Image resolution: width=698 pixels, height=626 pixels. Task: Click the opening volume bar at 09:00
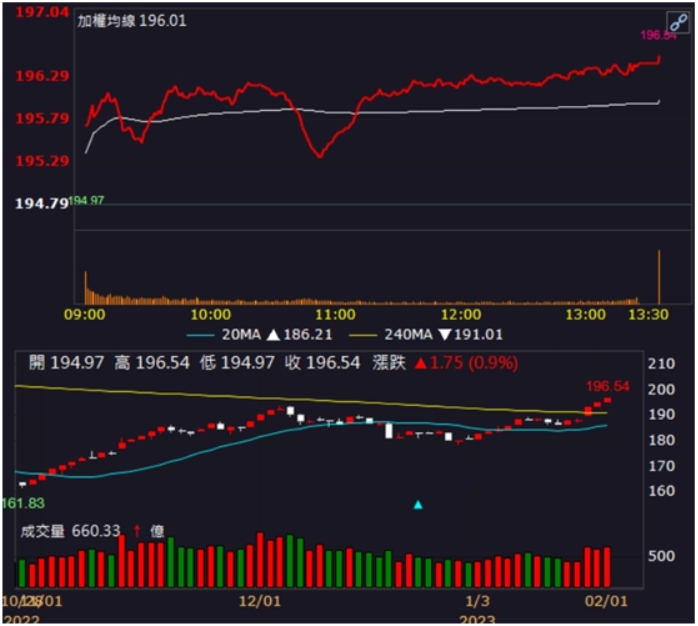(85, 288)
